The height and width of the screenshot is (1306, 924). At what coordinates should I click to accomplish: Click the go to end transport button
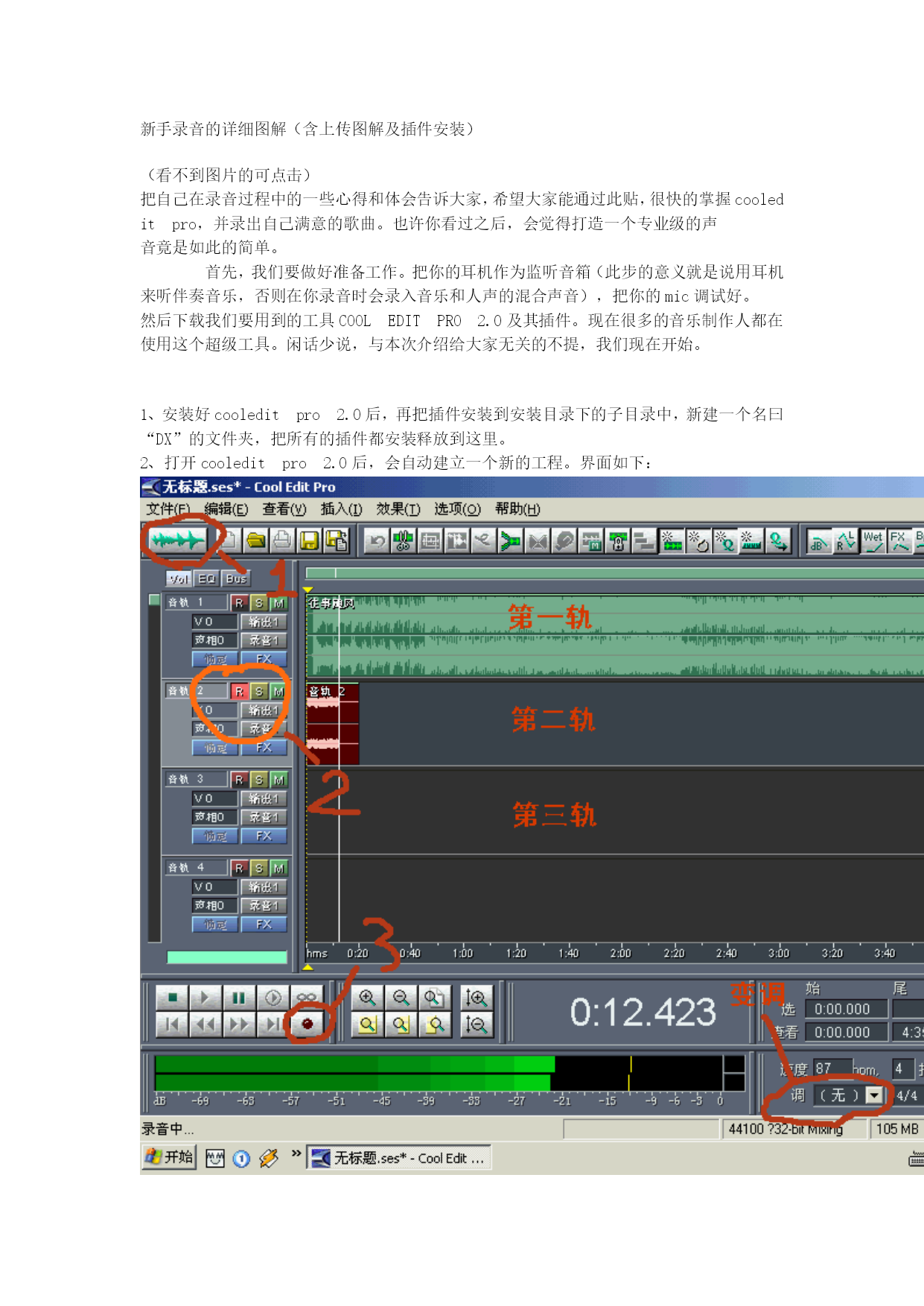pos(273,1025)
